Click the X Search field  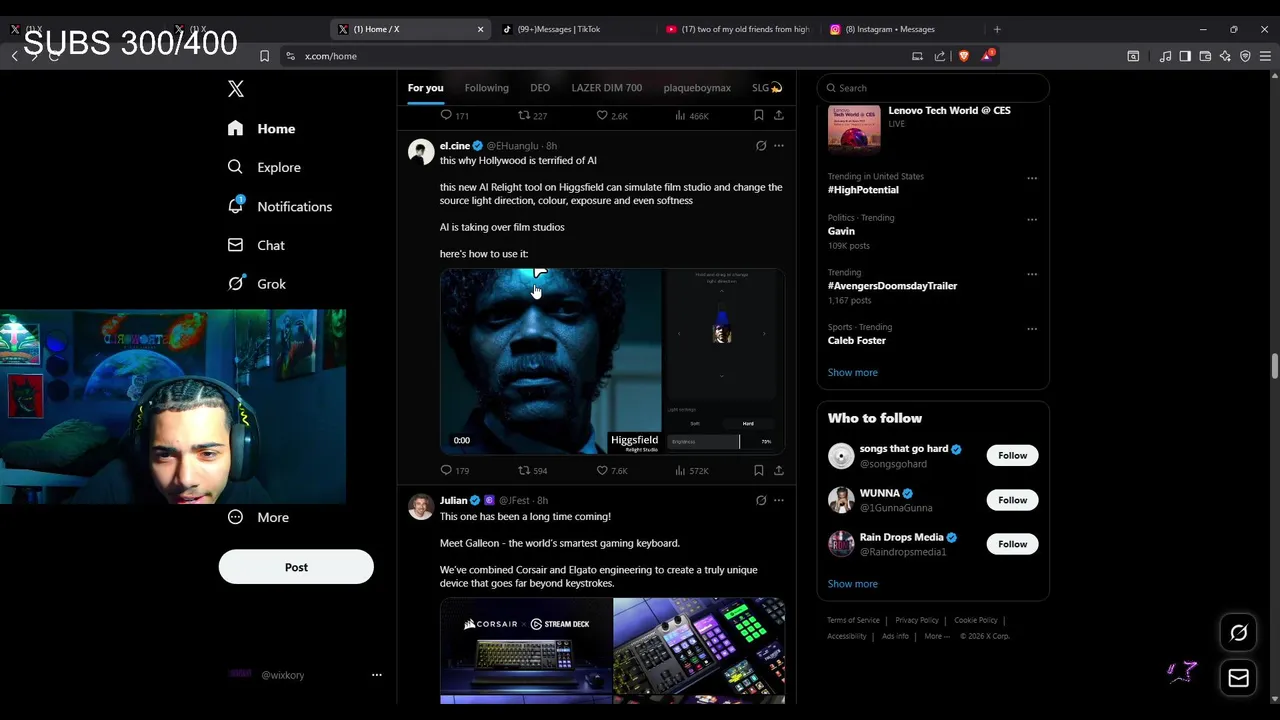click(x=933, y=88)
